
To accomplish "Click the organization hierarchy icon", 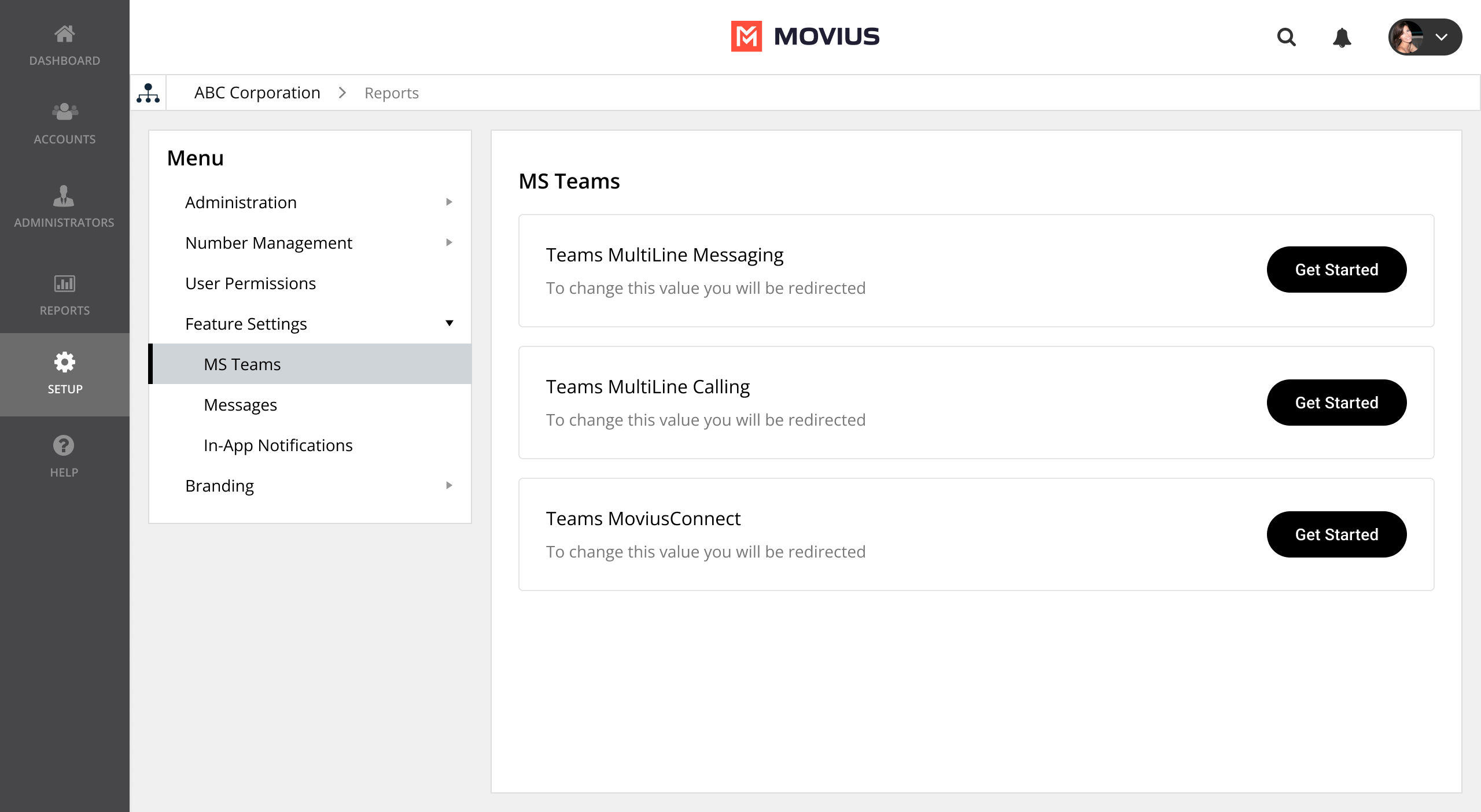I will (x=148, y=93).
